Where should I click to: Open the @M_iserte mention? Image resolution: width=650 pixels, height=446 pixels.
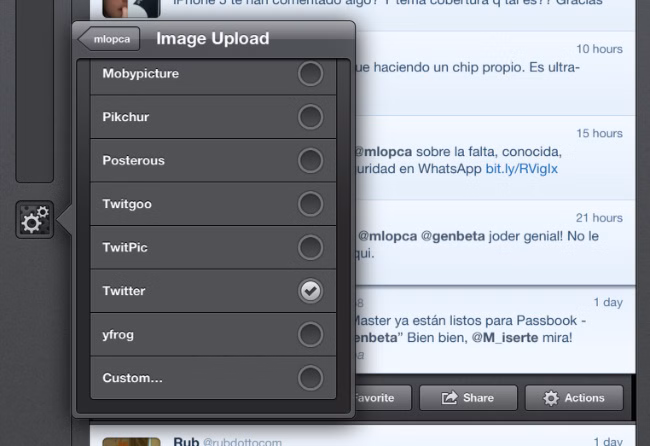pos(512,338)
